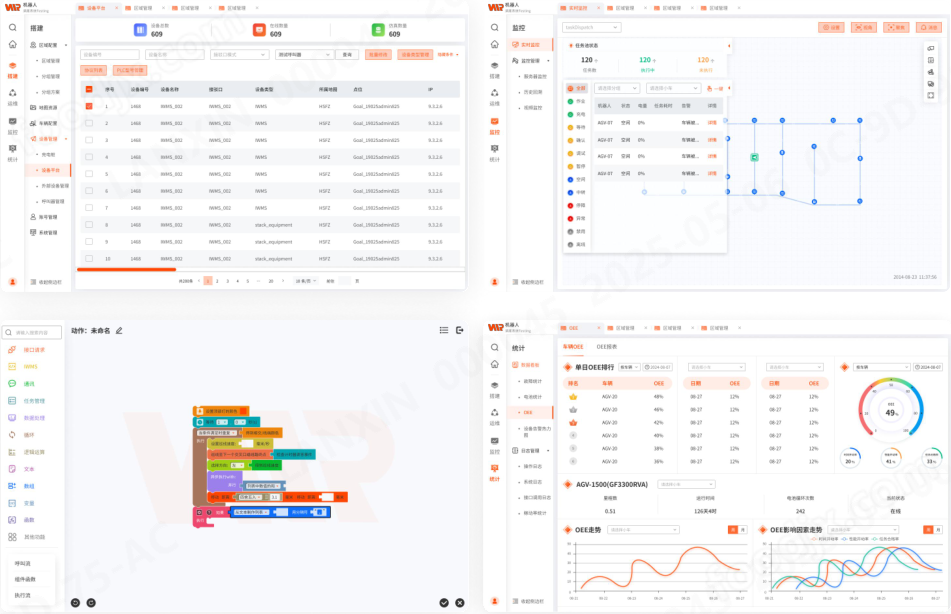Choose the 其他功能 block category
This screenshot has width=951, height=614.
pyautogui.click(x=27, y=537)
